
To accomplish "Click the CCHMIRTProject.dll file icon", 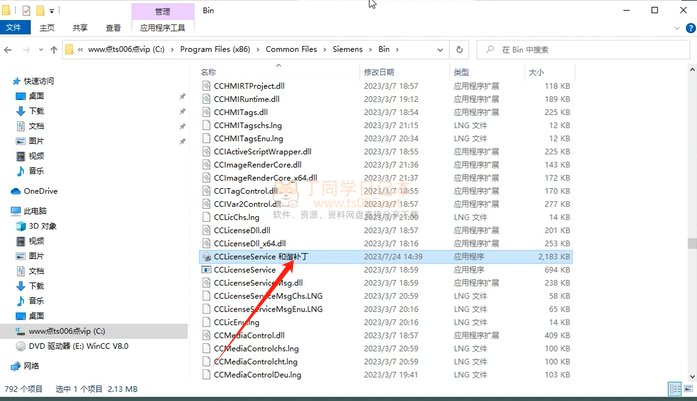I will click(206, 86).
